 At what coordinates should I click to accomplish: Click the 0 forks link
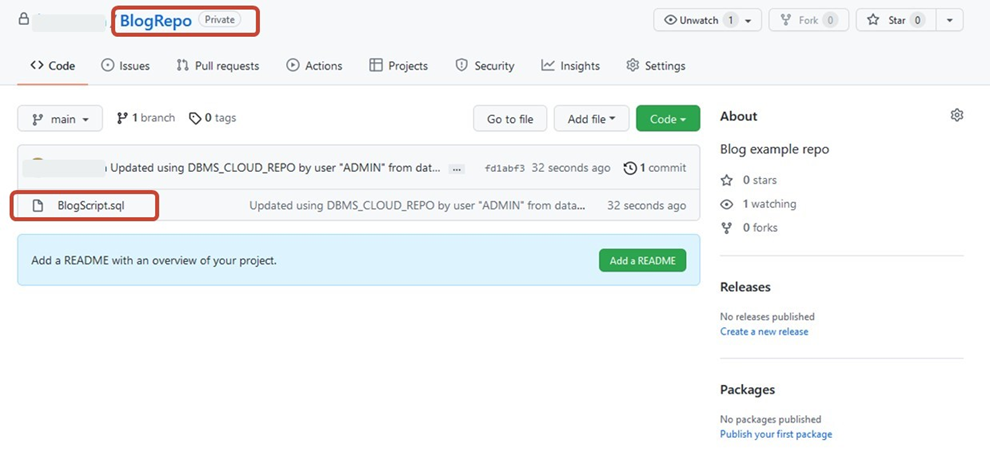click(x=750, y=228)
